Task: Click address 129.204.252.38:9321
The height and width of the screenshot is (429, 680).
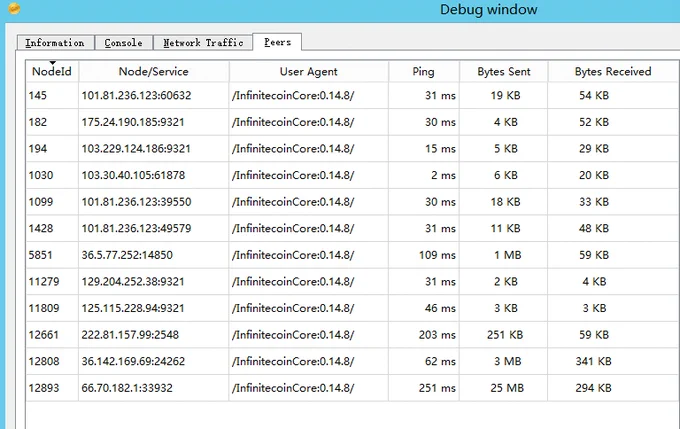Action: click(x=133, y=282)
